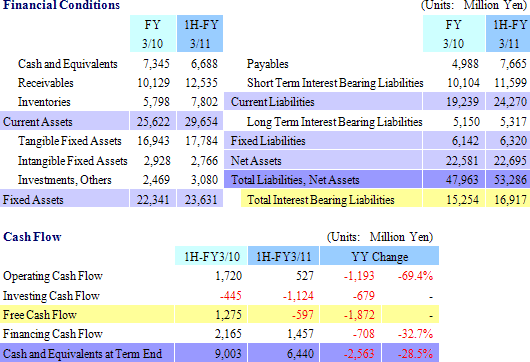The width and height of the screenshot is (530, 362).
Task: Select the Inventories 7,802 cell
Action: [x=204, y=102]
